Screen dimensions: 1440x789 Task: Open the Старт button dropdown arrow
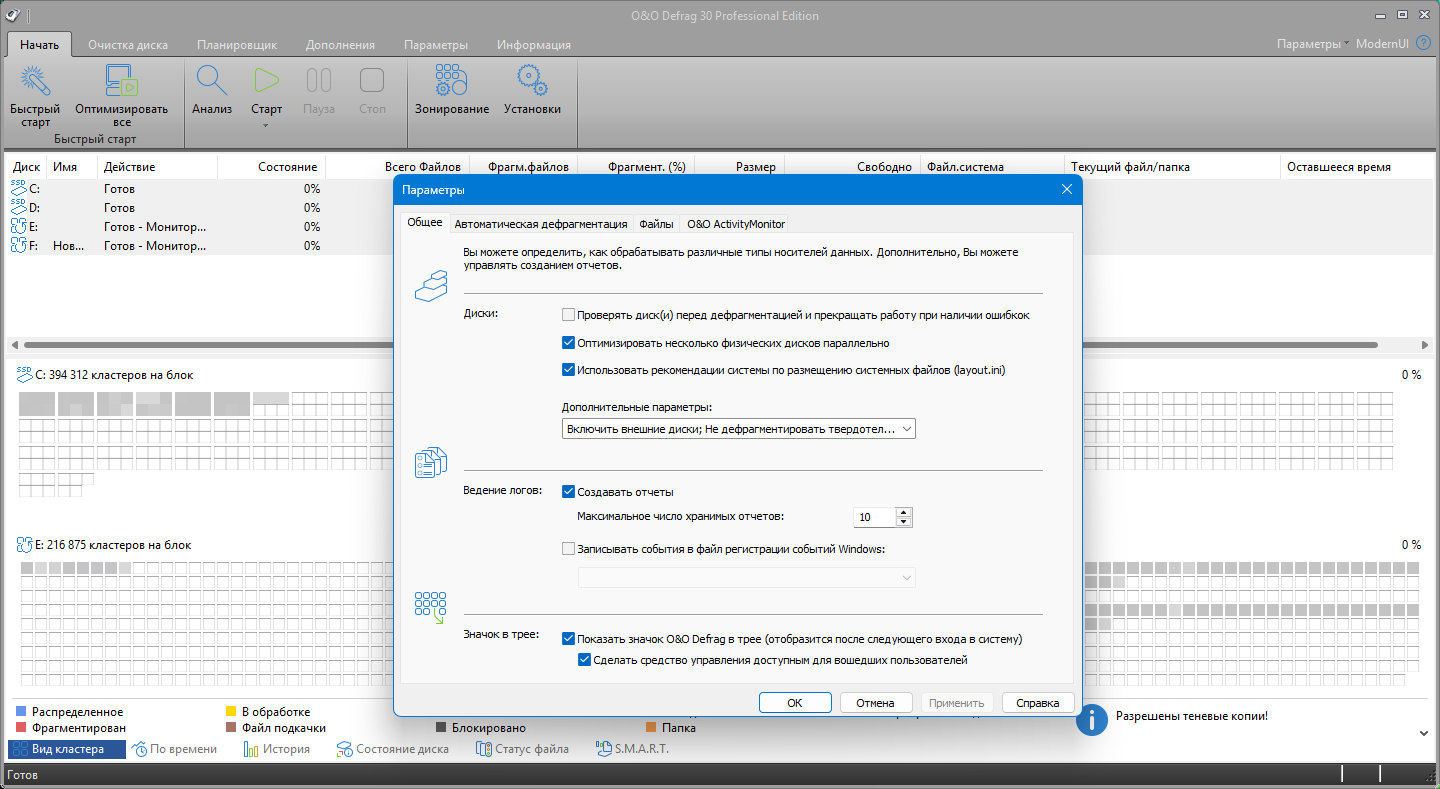coord(266,126)
